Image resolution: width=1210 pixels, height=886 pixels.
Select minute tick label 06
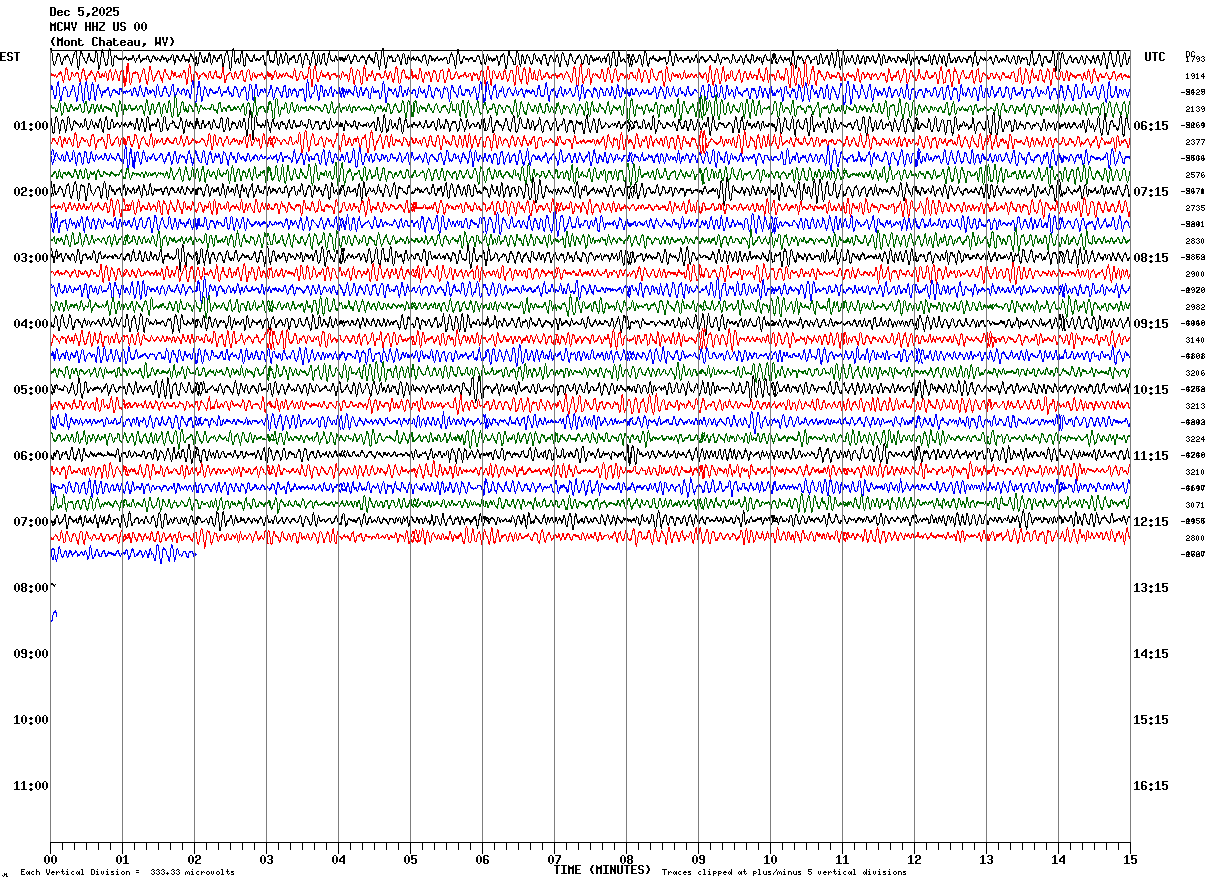[x=483, y=860]
